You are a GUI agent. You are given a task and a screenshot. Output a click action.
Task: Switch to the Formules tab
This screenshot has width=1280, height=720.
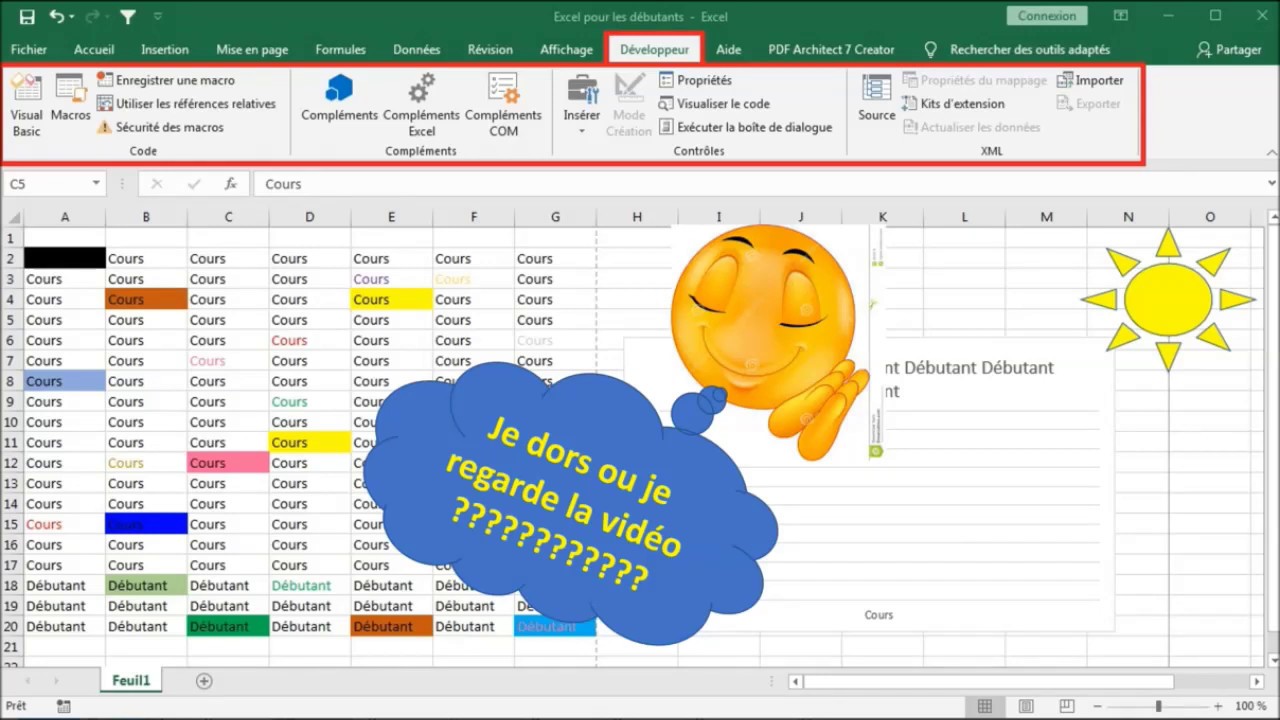[341, 50]
